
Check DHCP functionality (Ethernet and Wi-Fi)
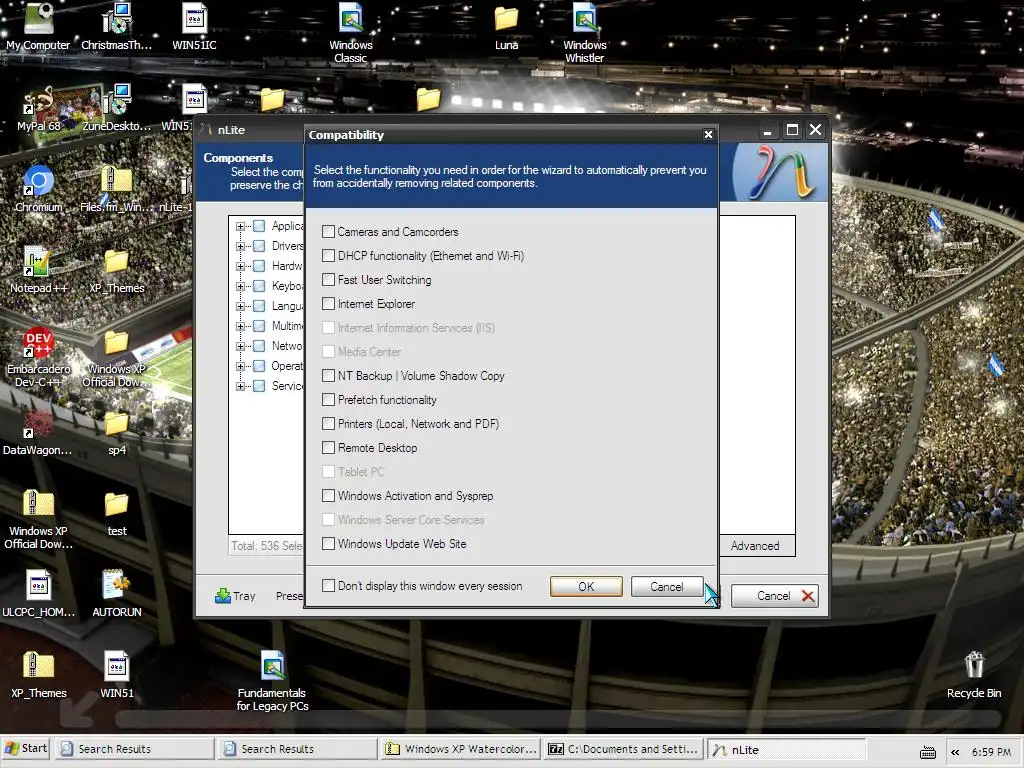(x=328, y=256)
